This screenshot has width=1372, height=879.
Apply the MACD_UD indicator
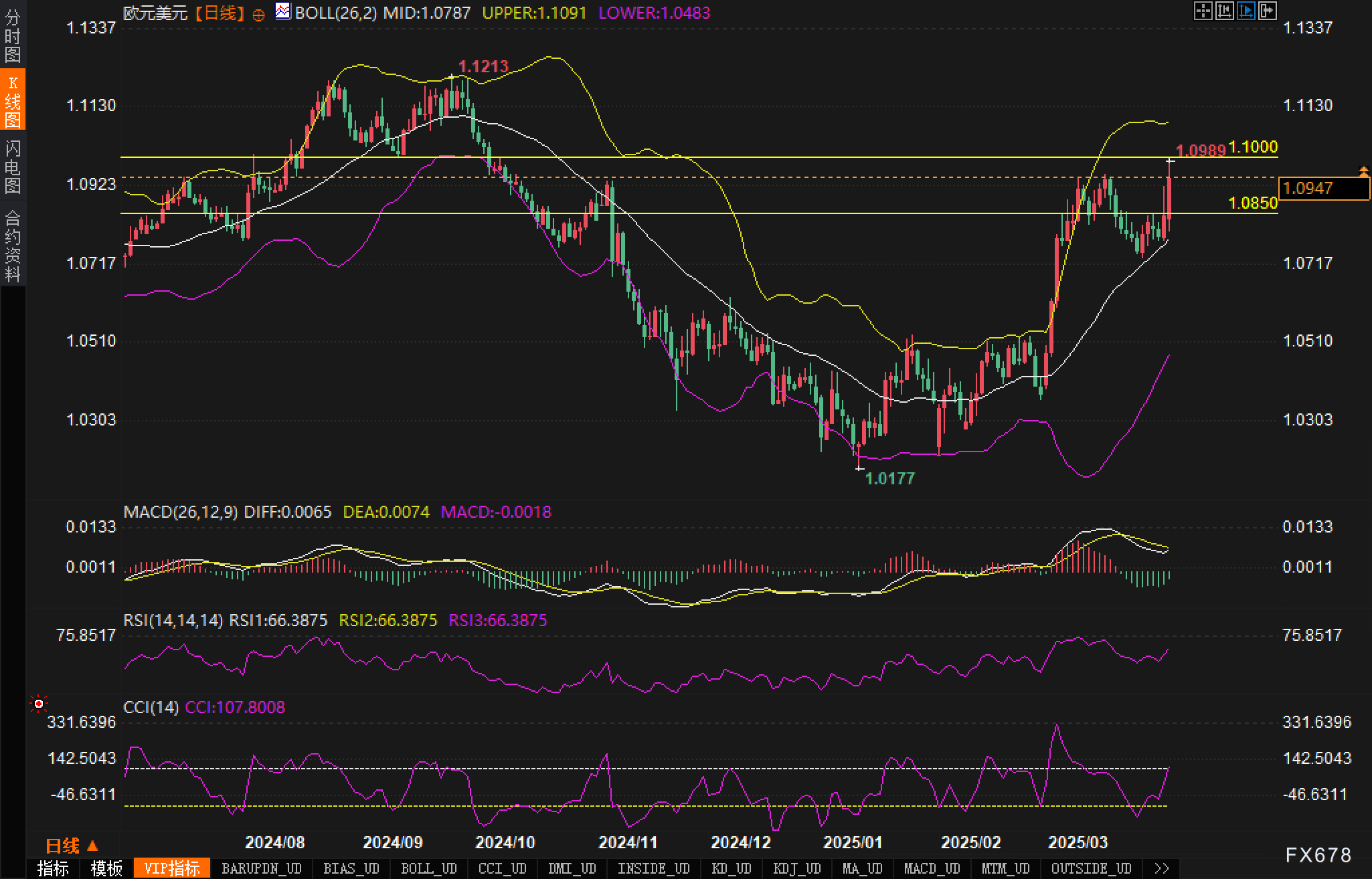pyautogui.click(x=932, y=868)
